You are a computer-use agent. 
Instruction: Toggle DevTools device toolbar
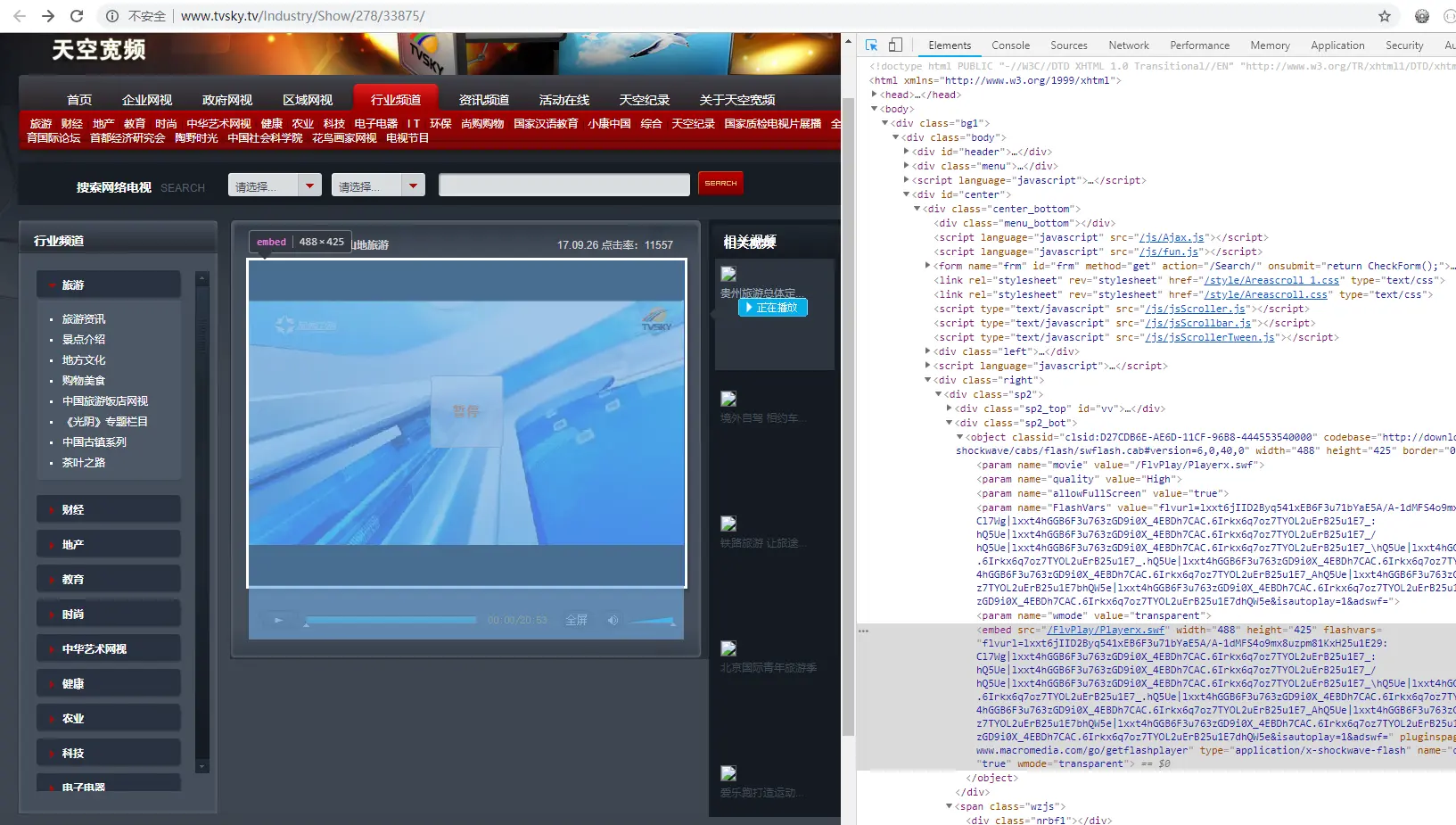895,45
